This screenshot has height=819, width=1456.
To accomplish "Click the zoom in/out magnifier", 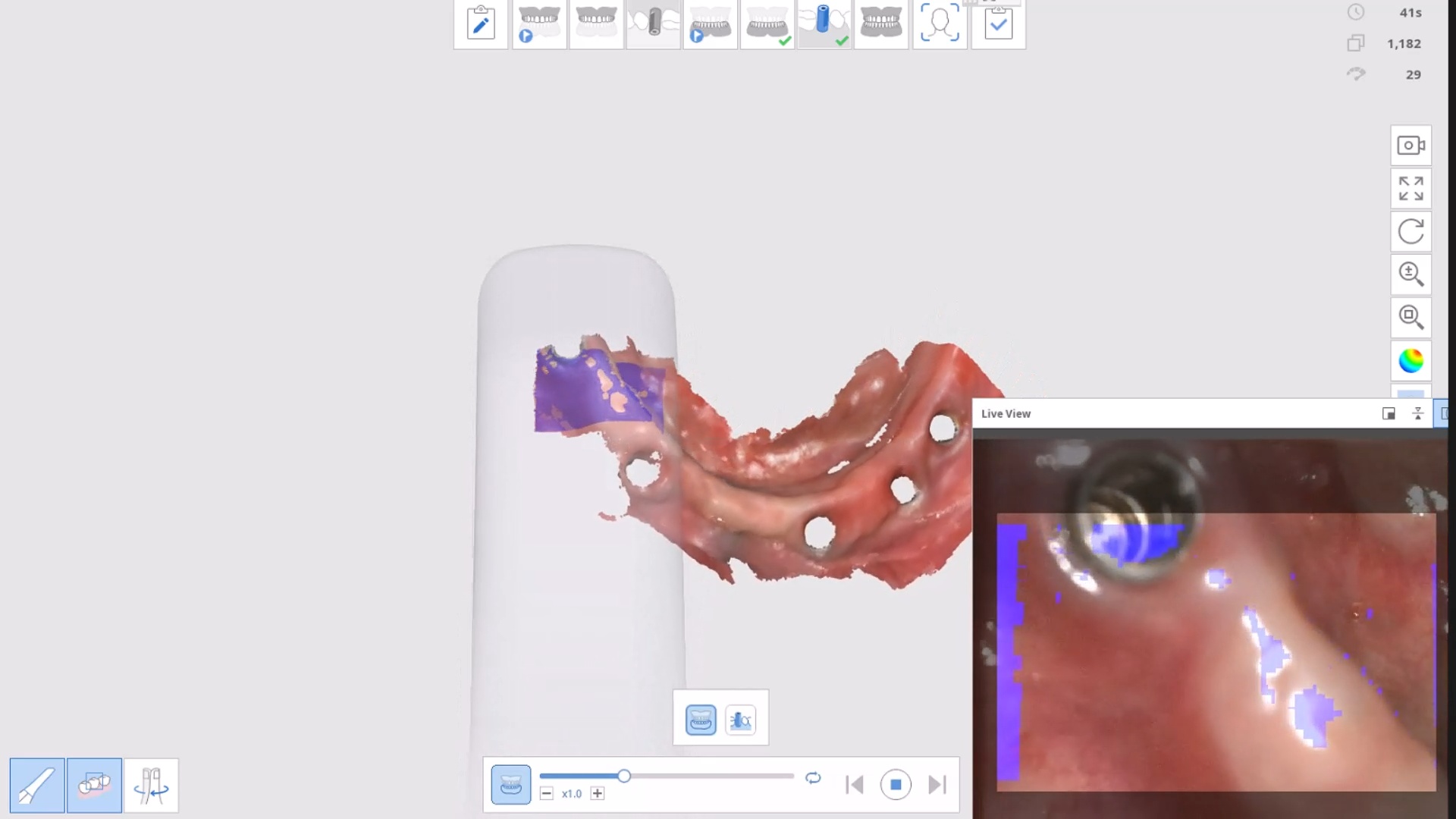I will (x=1410, y=274).
